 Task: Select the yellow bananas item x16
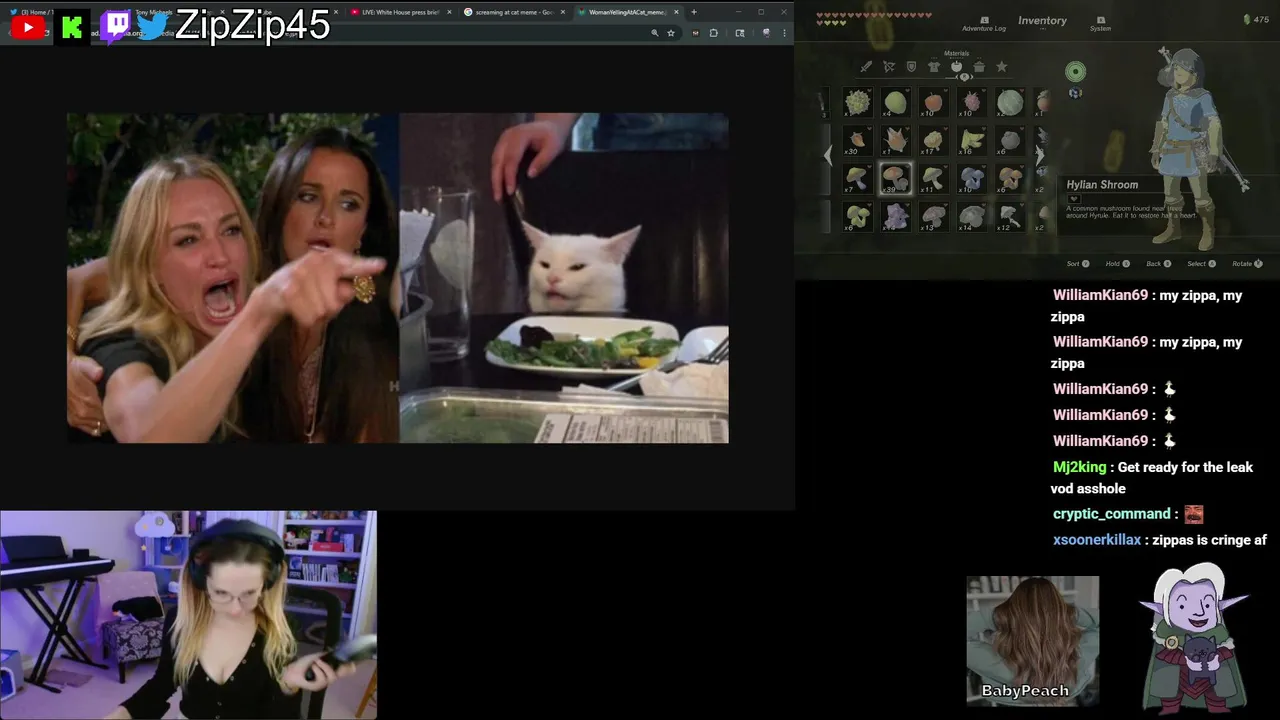coord(971,140)
